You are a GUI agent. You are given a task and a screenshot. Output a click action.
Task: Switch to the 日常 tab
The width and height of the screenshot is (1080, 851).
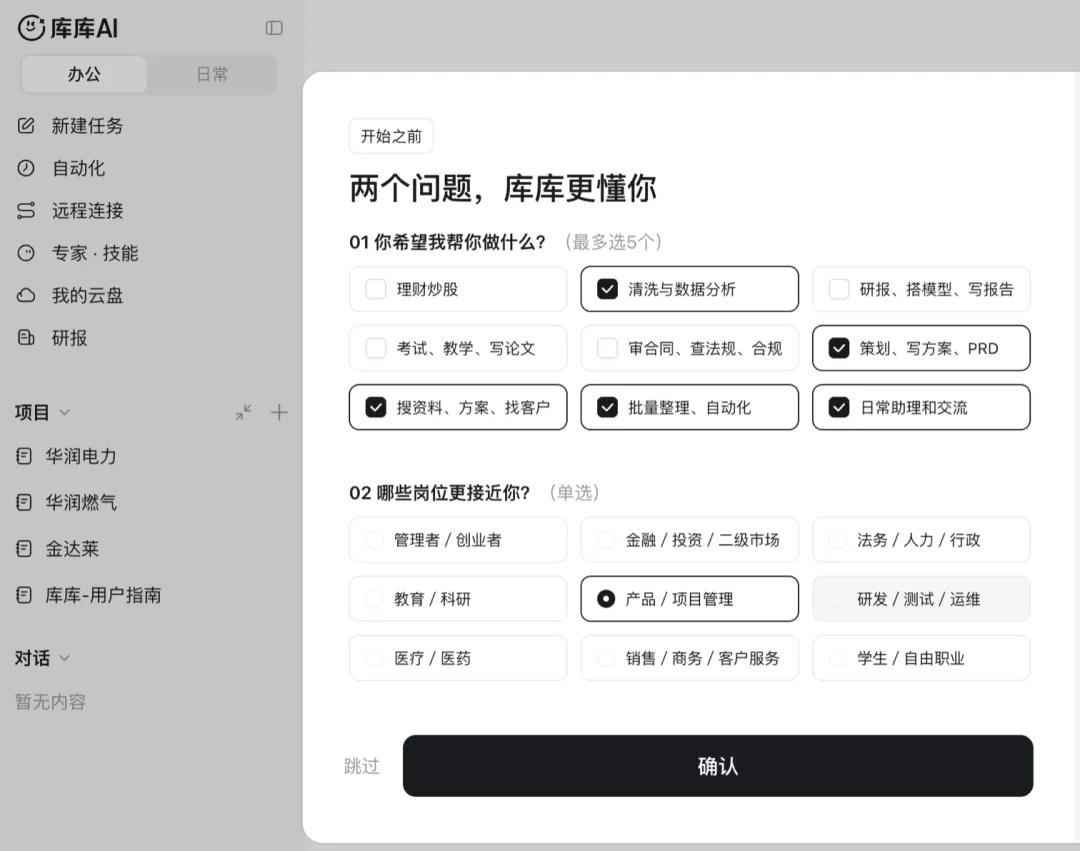tap(211, 74)
